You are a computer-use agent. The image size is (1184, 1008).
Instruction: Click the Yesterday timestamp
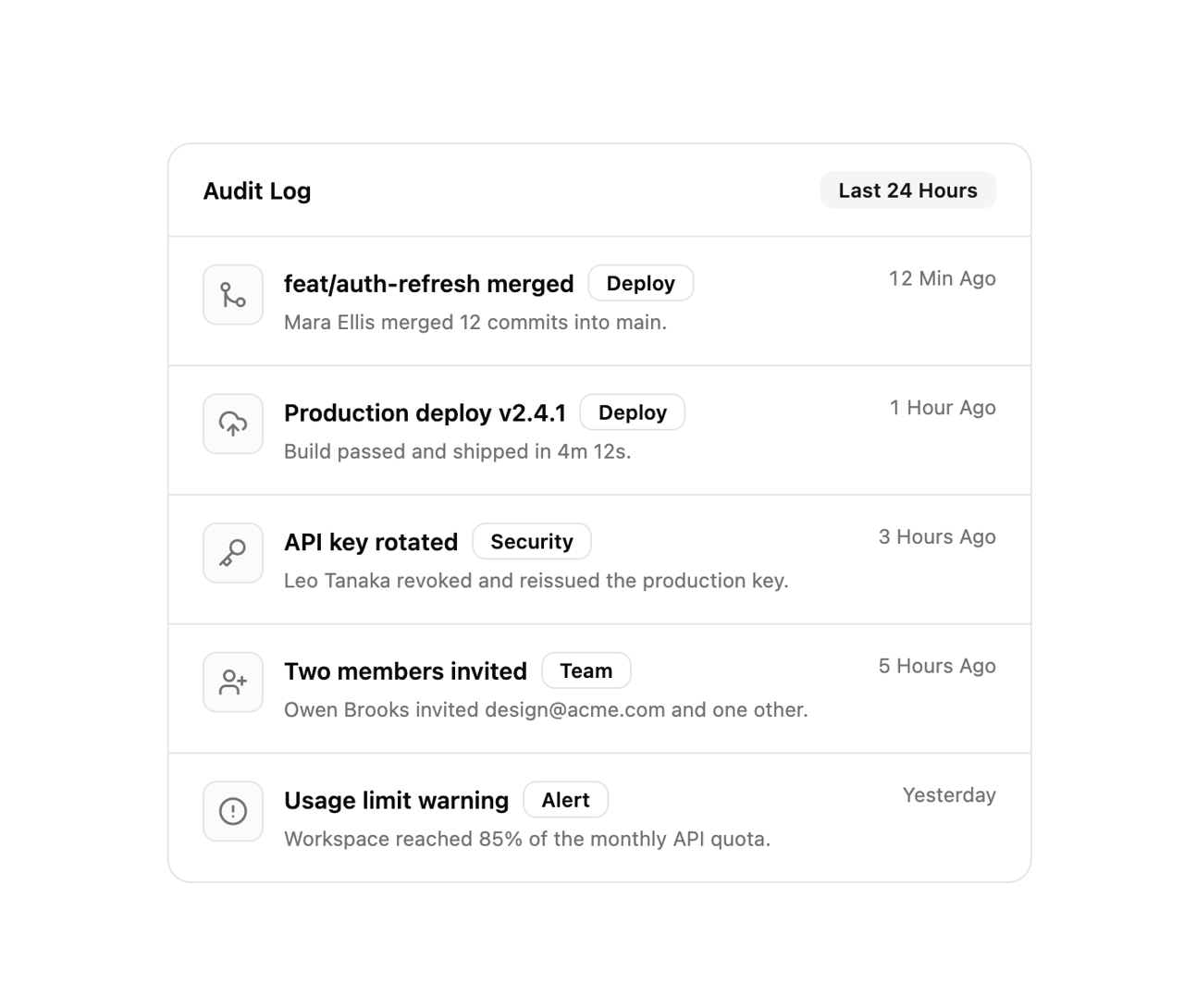point(949,795)
